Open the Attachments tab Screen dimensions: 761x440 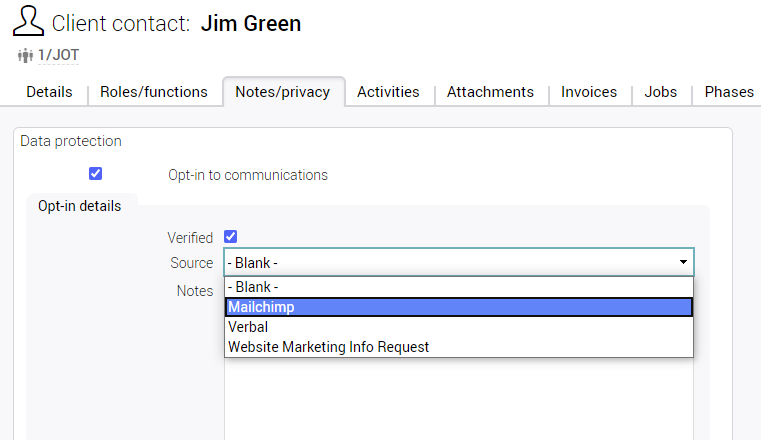tap(490, 92)
